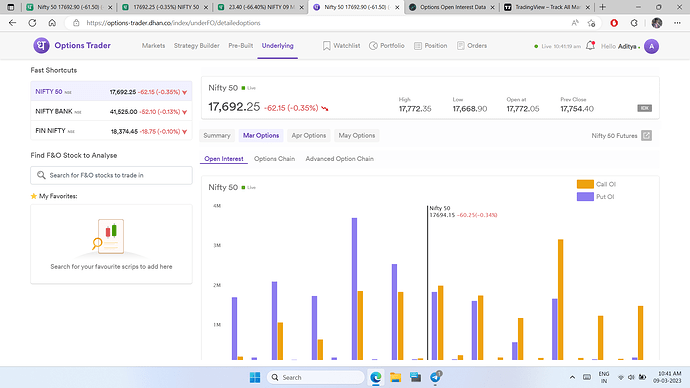
Task: Click the search magnifier in F&O field
Action: (41, 175)
